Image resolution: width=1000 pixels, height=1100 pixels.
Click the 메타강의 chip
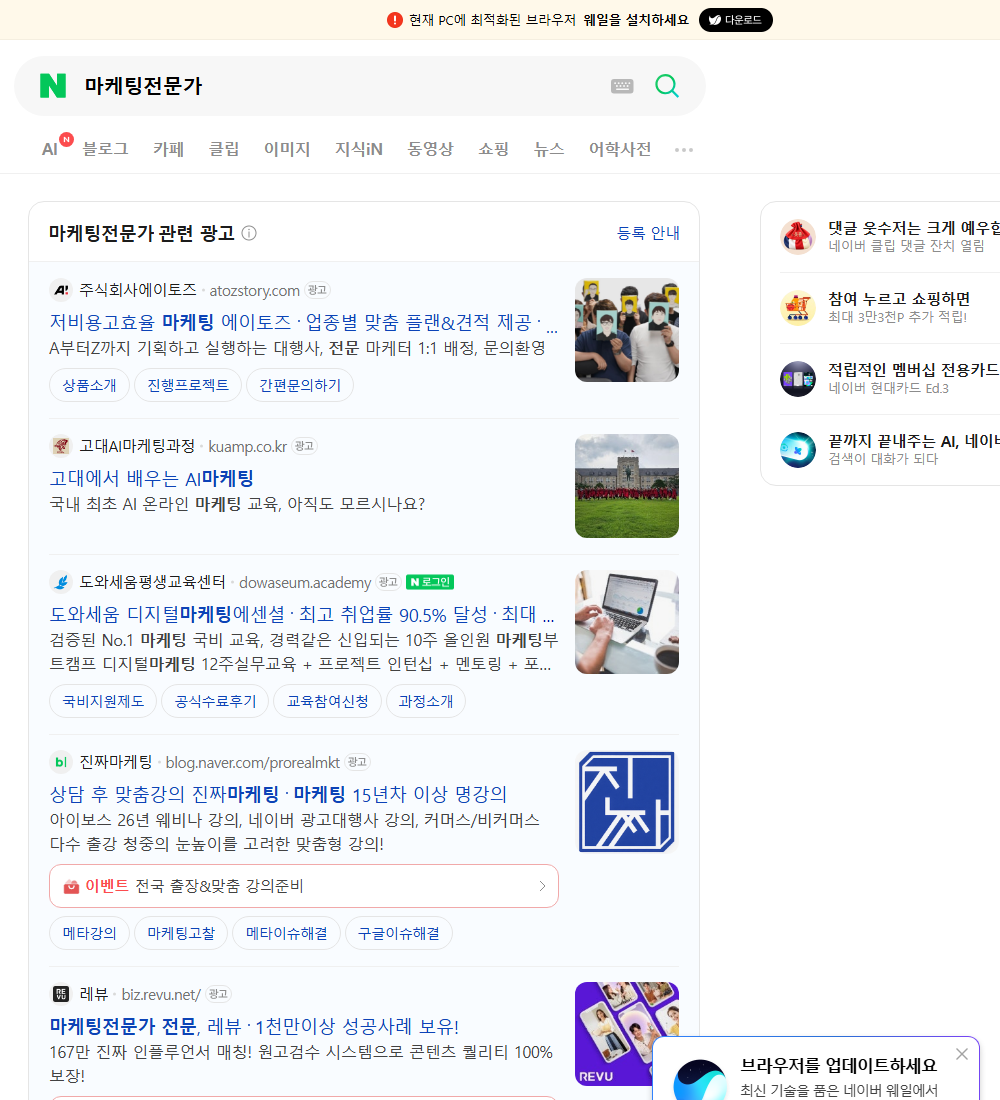(x=89, y=933)
